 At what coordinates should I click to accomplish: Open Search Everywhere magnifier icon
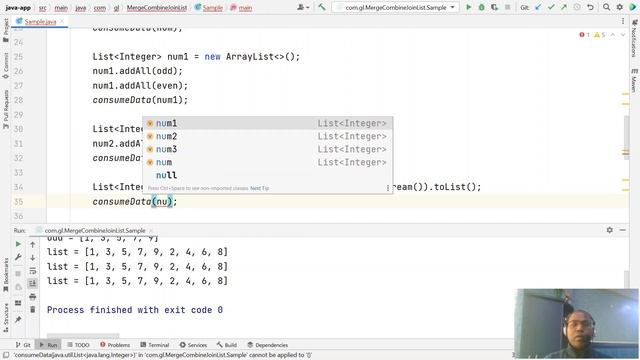607,7
